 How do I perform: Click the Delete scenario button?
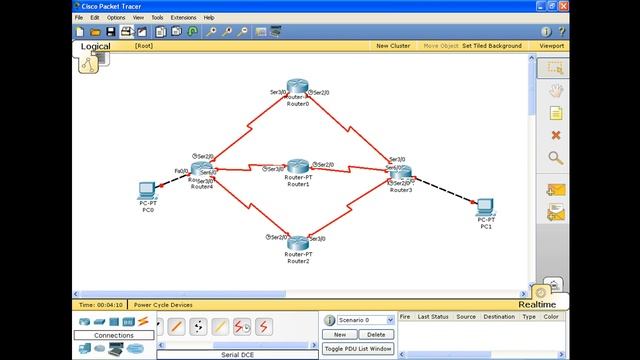coord(376,335)
